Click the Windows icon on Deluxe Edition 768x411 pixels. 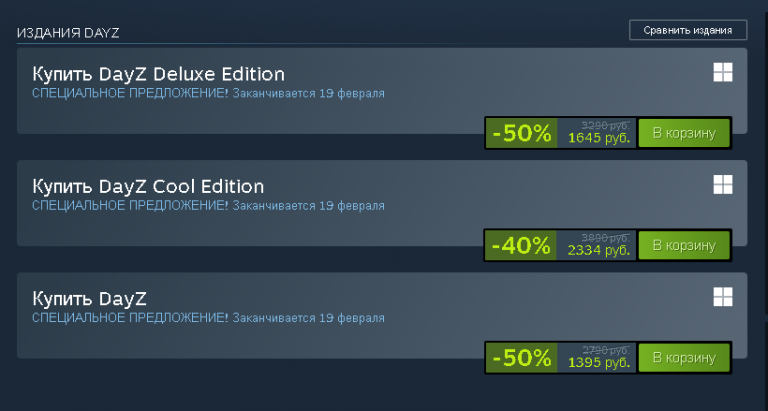pyautogui.click(x=723, y=73)
